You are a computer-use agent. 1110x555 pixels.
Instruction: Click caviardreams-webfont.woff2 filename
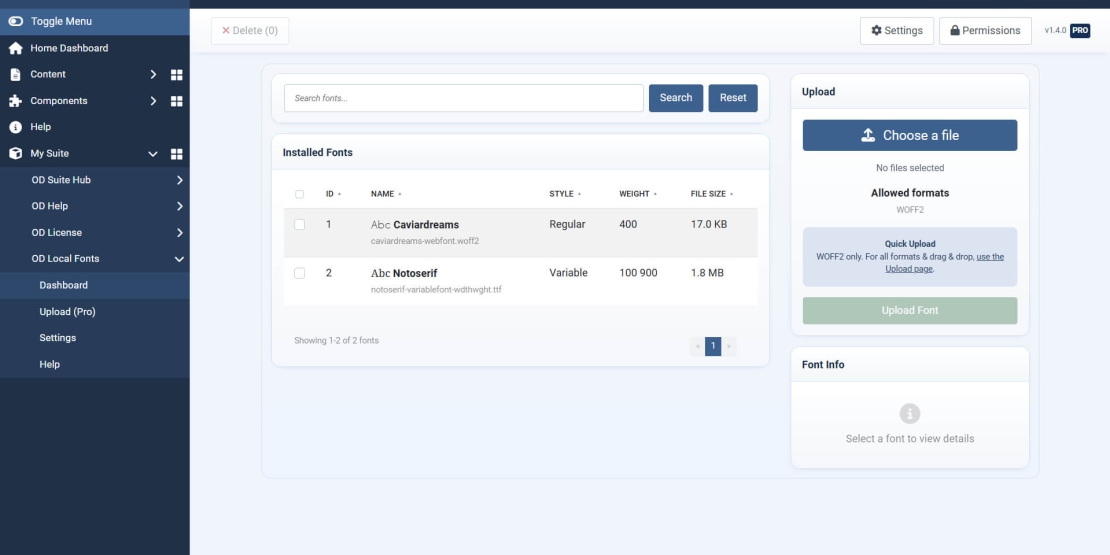pos(425,241)
